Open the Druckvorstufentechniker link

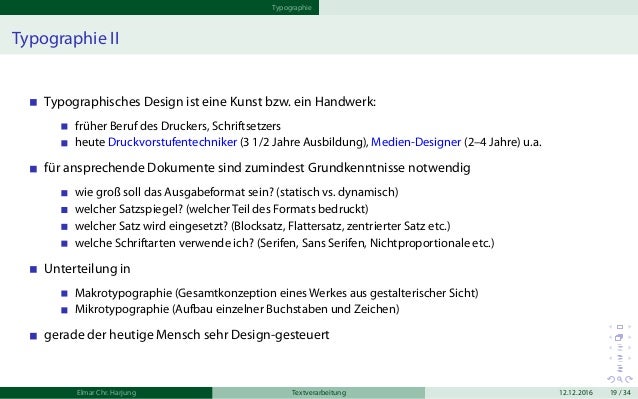172,142
